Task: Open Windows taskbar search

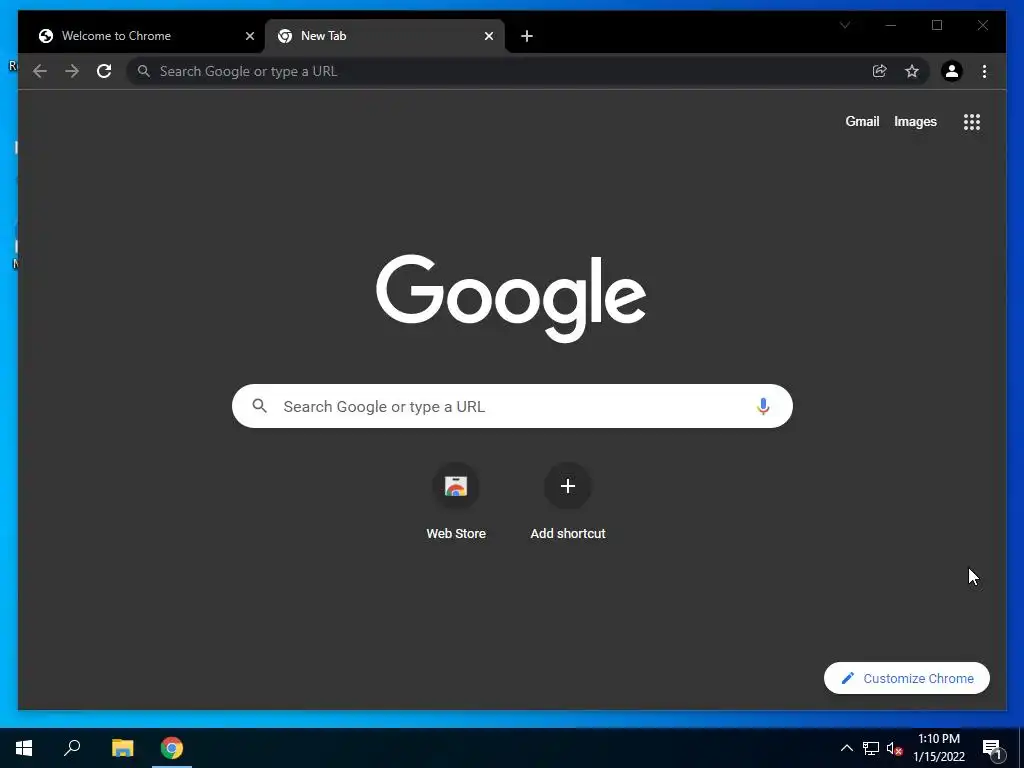Action: pos(72,748)
